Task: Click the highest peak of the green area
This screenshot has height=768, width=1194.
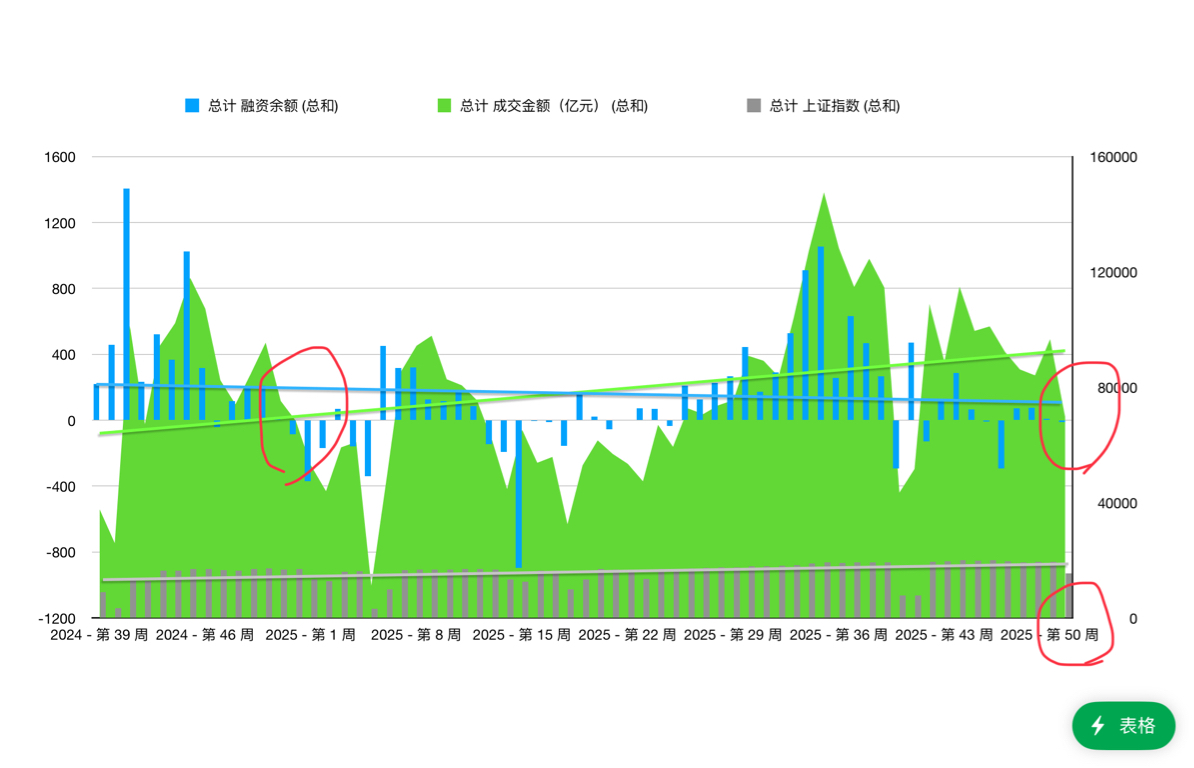Action: [x=823, y=196]
